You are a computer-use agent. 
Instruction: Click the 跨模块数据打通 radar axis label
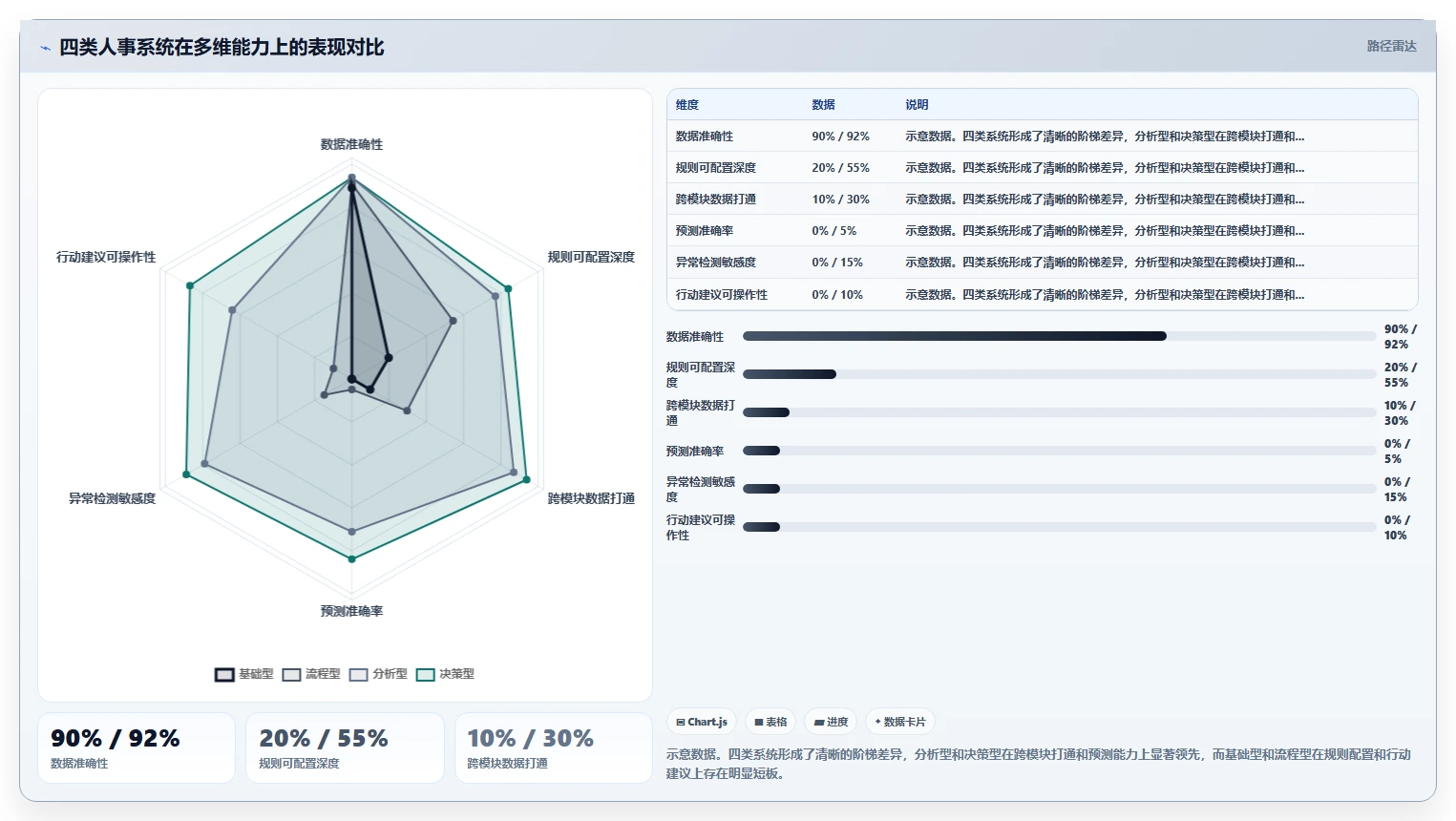[x=591, y=498]
